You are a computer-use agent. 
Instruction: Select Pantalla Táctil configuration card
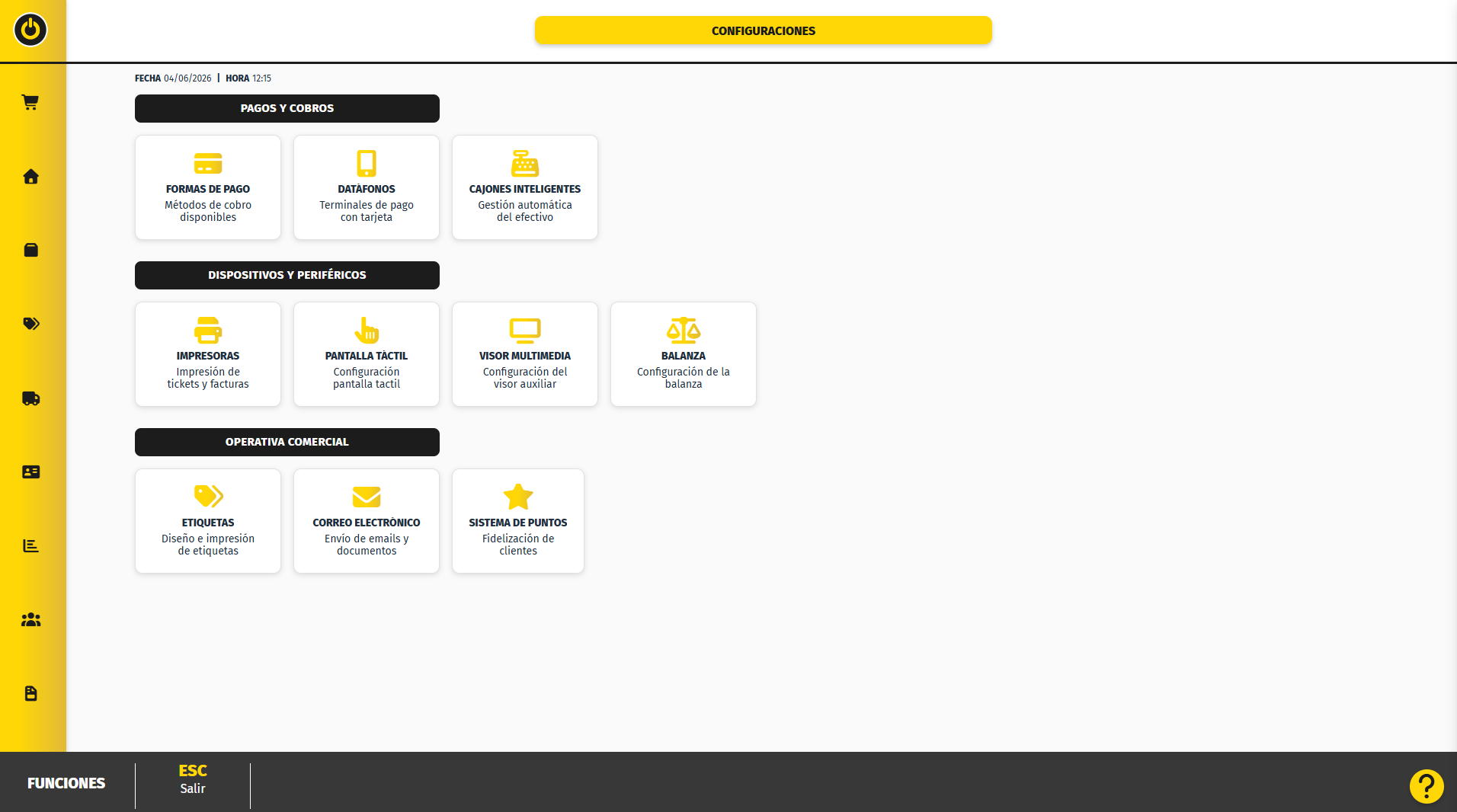tap(367, 354)
